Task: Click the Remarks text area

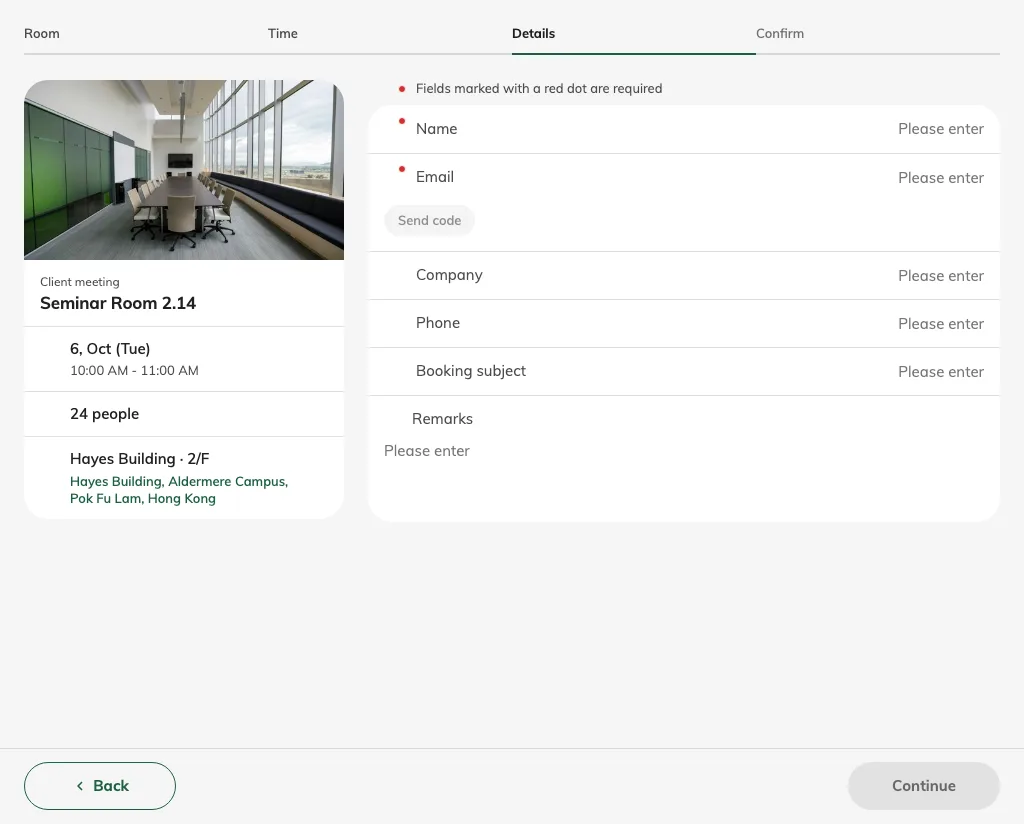Action: point(684,473)
